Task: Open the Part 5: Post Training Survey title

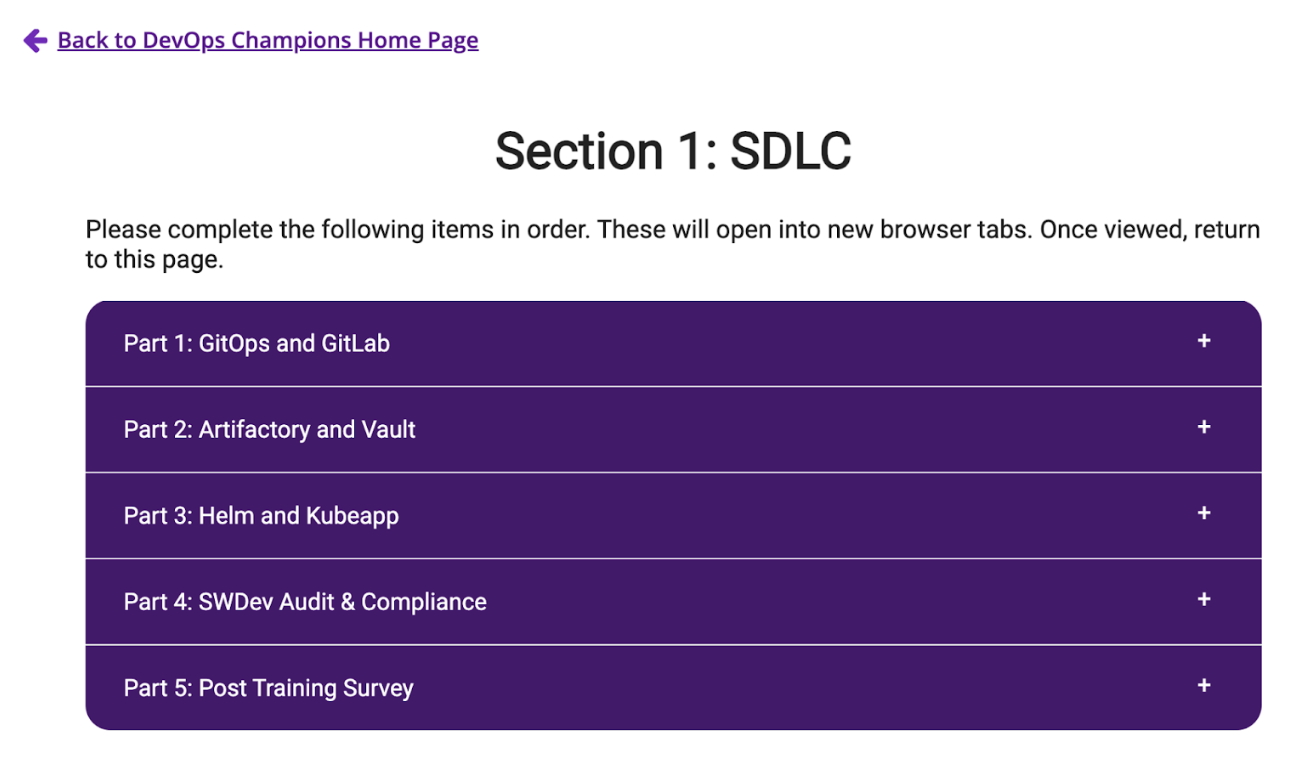Action: click(269, 688)
